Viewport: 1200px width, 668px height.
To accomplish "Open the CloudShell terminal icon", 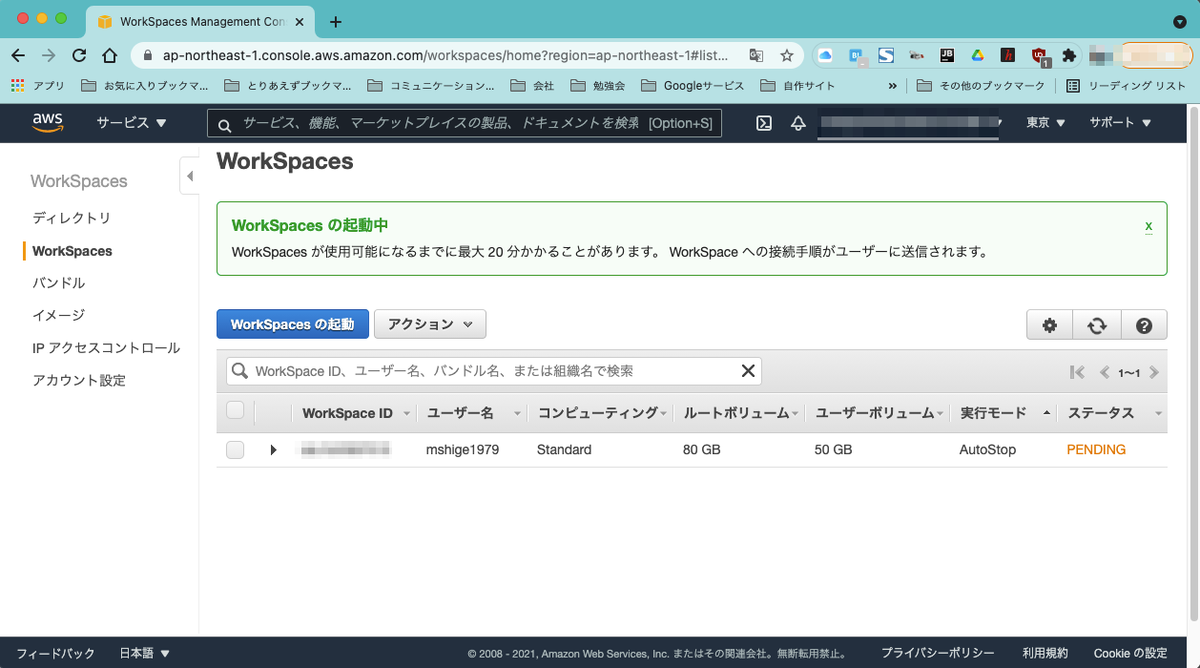I will (x=764, y=122).
